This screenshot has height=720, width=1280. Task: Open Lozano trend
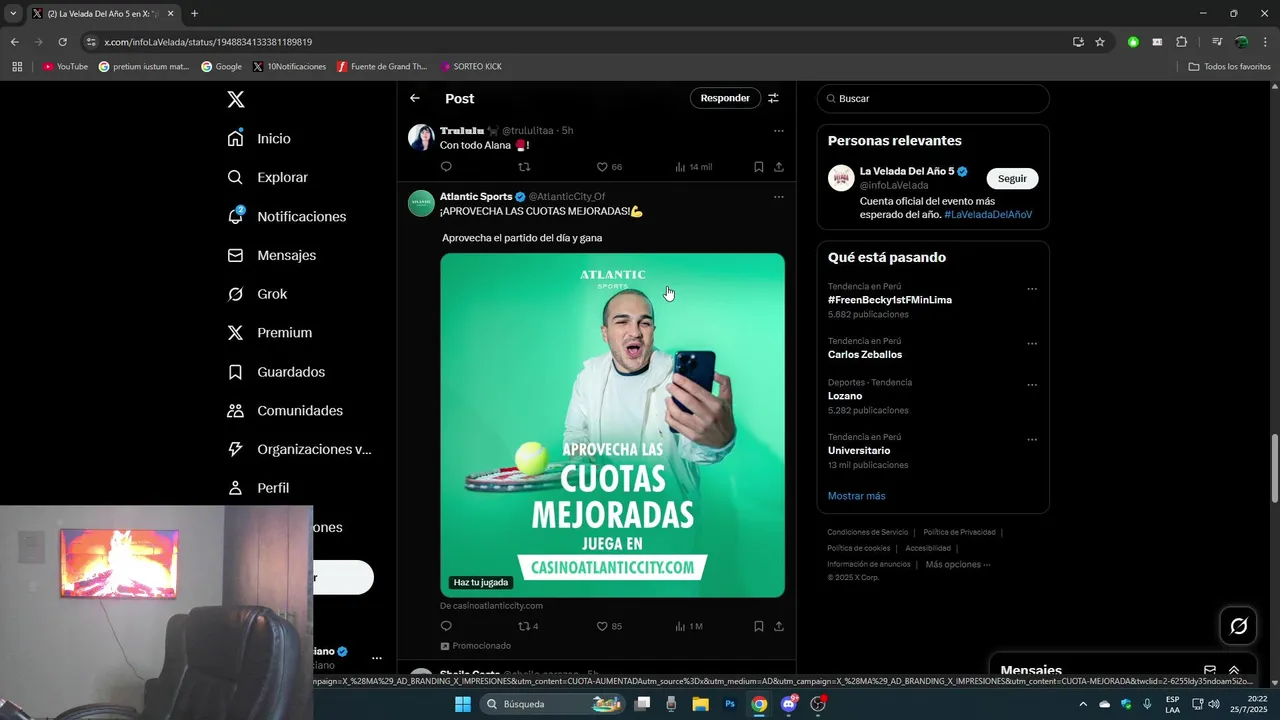tap(845, 396)
